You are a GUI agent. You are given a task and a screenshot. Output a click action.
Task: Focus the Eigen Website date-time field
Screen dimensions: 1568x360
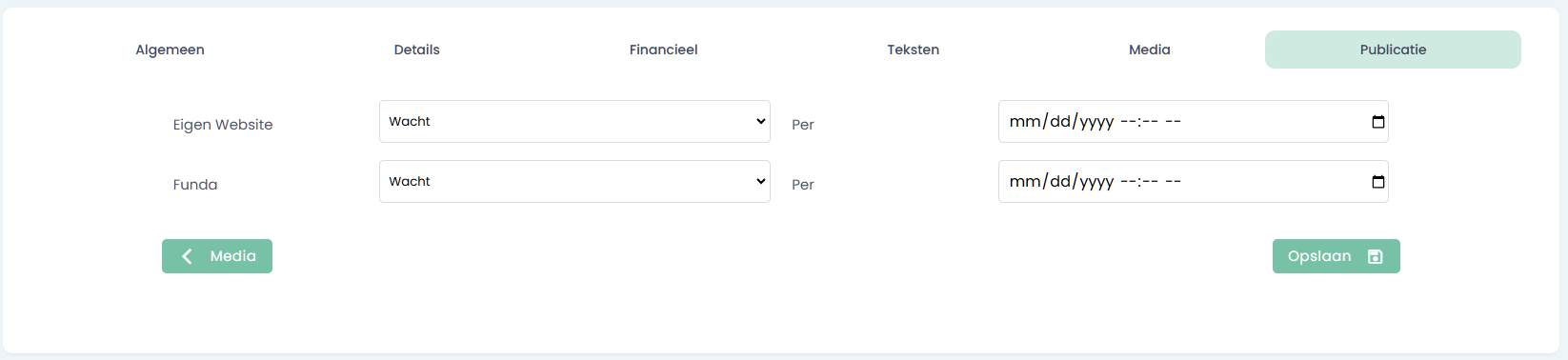click(x=1193, y=122)
